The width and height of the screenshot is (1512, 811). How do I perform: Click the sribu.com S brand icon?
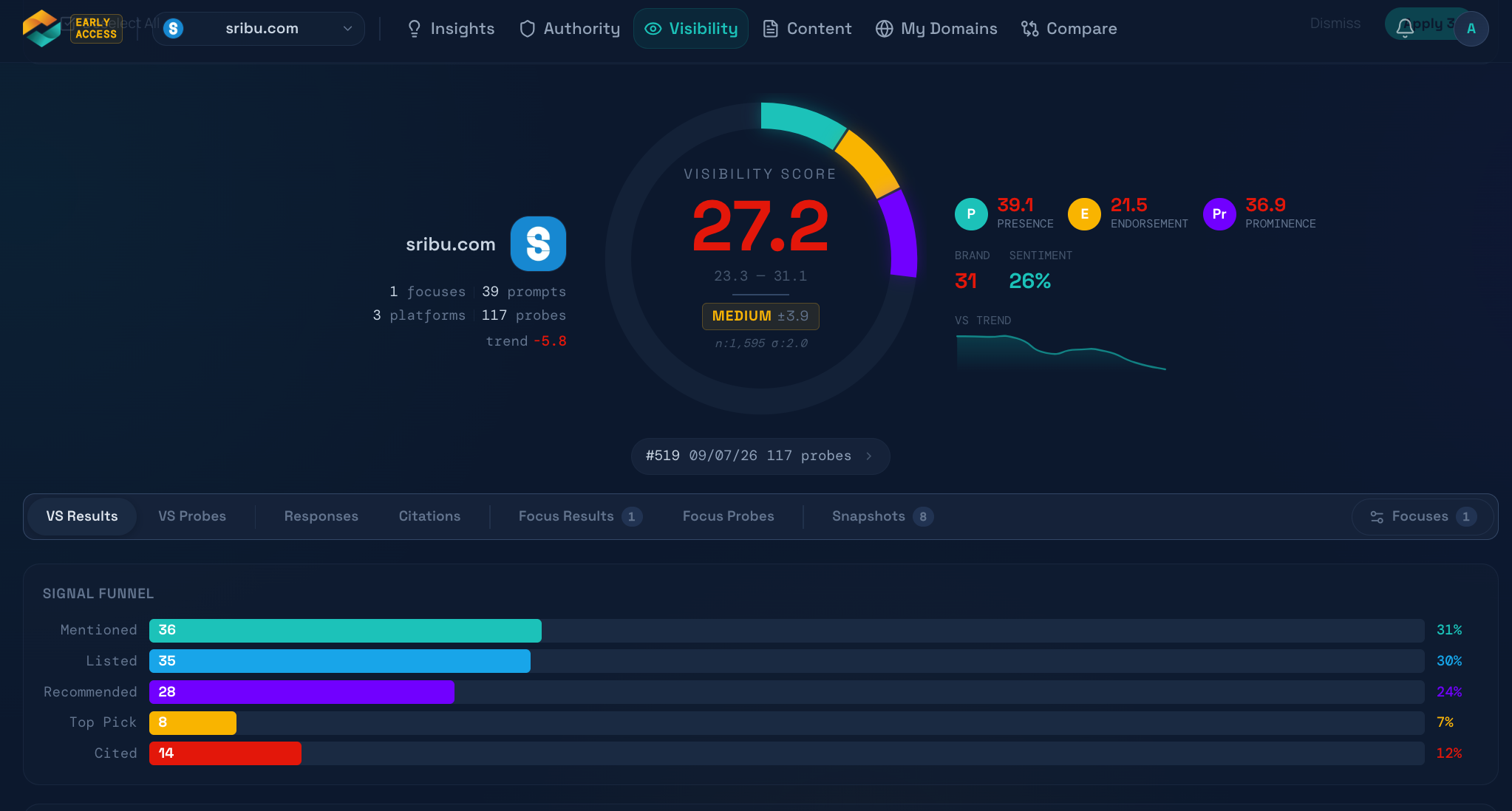[538, 244]
